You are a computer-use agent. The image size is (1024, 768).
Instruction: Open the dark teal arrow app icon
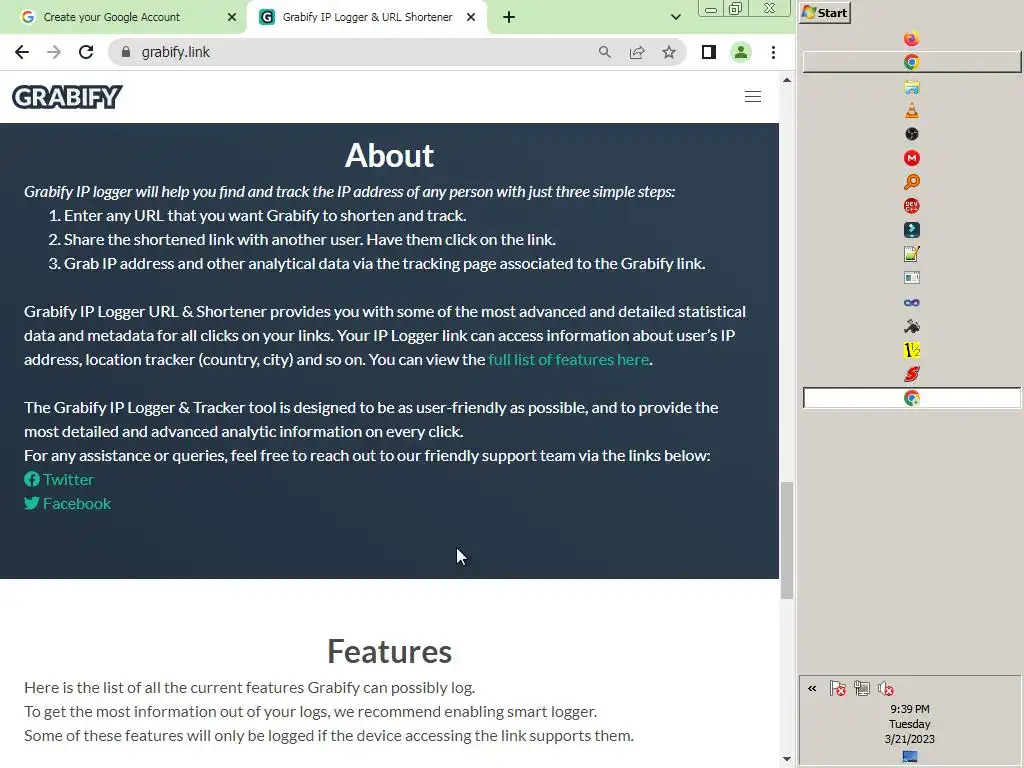(912, 230)
